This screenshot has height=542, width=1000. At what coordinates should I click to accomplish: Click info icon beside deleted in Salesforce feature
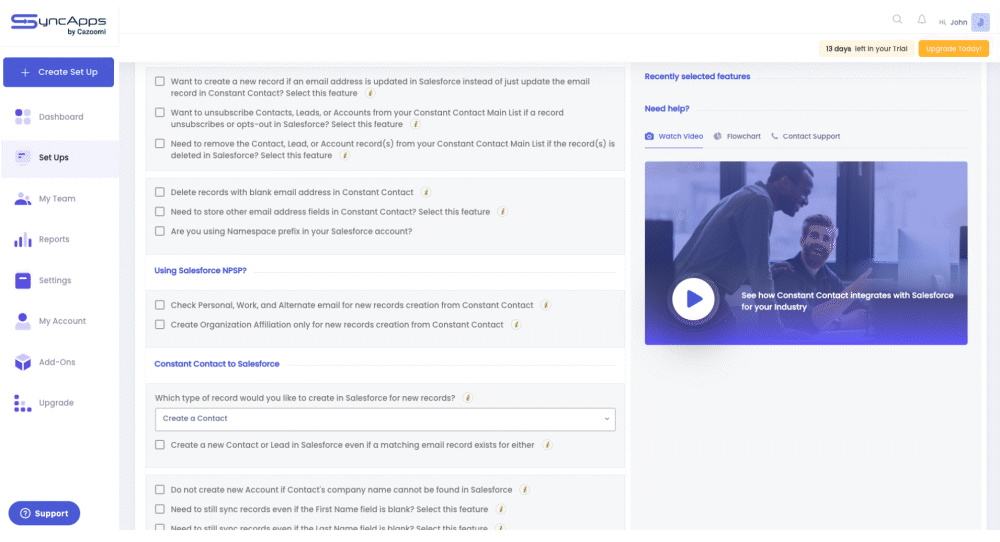point(345,156)
